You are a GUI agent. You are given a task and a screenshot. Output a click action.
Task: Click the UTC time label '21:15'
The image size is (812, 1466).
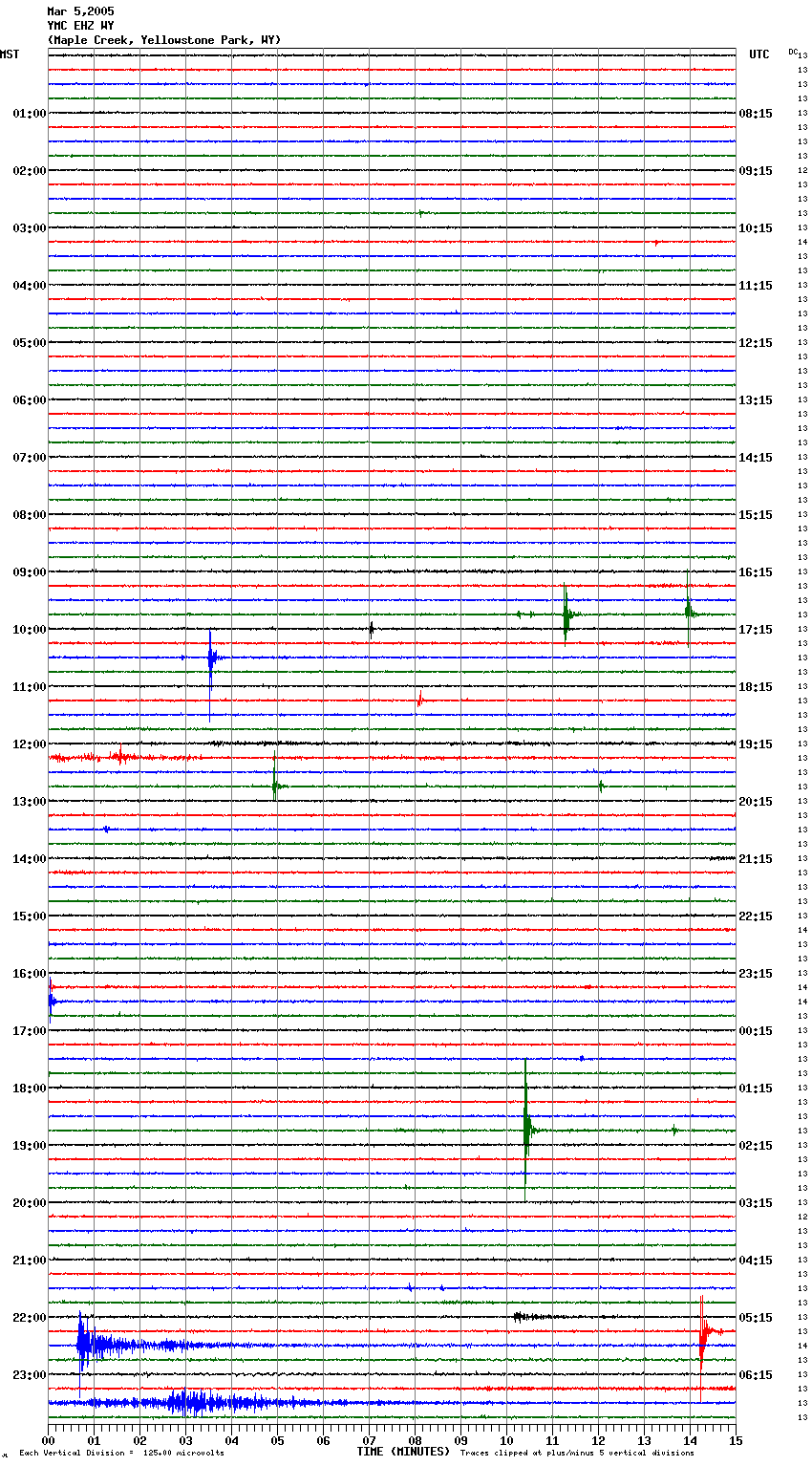(x=756, y=859)
